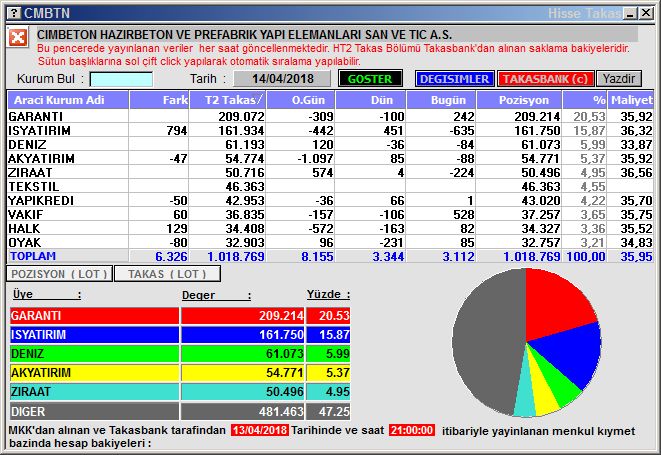Click the Yüzde legend heading
Image resolution: width=661 pixels, height=455 pixels.
[x=328, y=294]
